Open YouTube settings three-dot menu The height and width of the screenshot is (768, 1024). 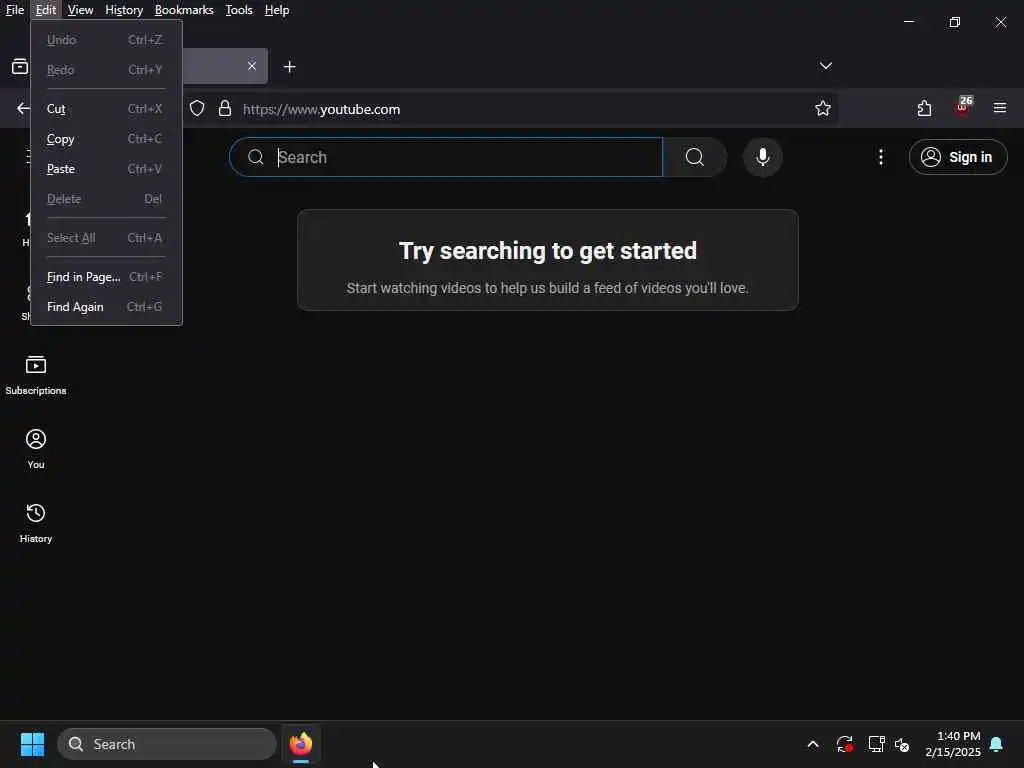[881, 157]
